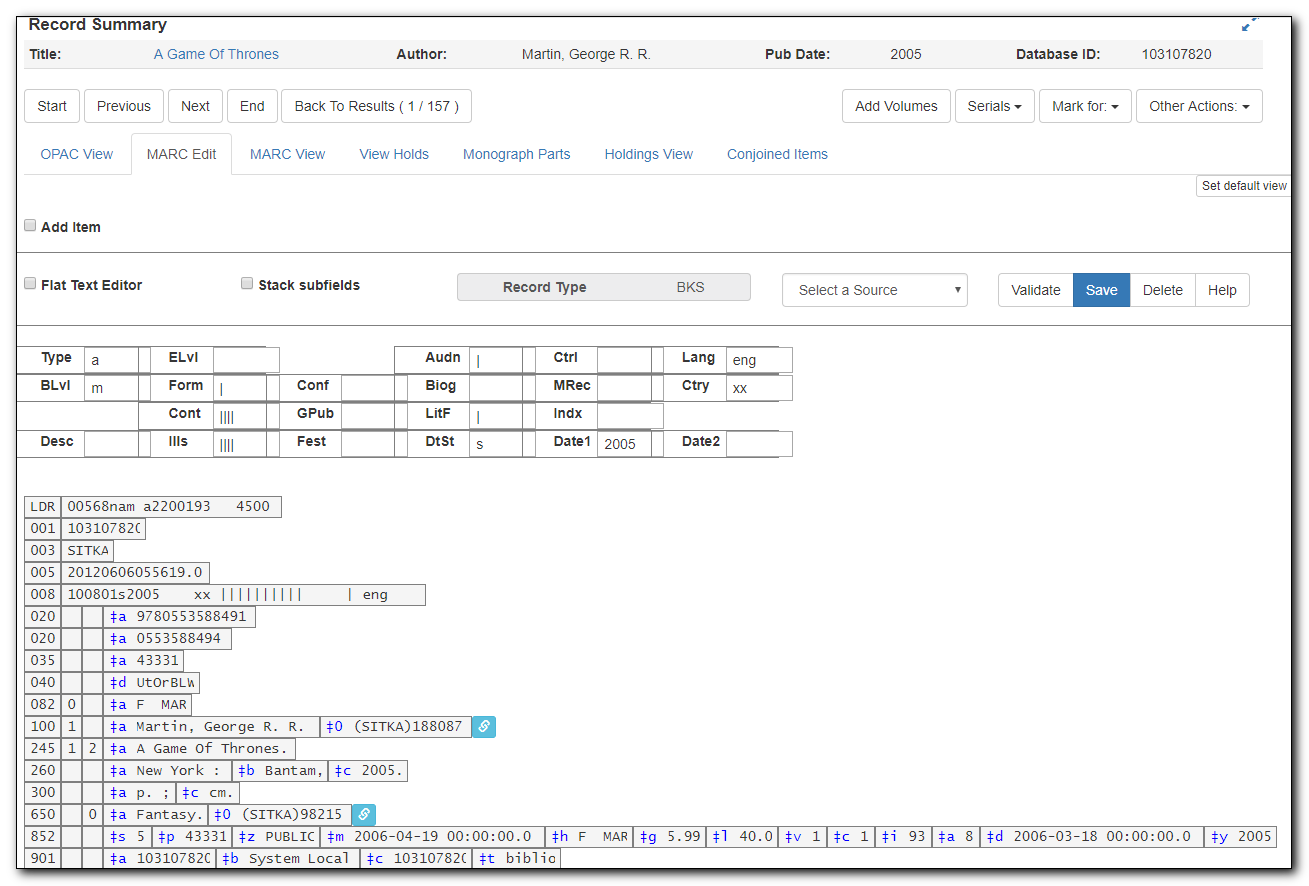
Task: Go to the Previous record
Action: (x=124, y=106)
